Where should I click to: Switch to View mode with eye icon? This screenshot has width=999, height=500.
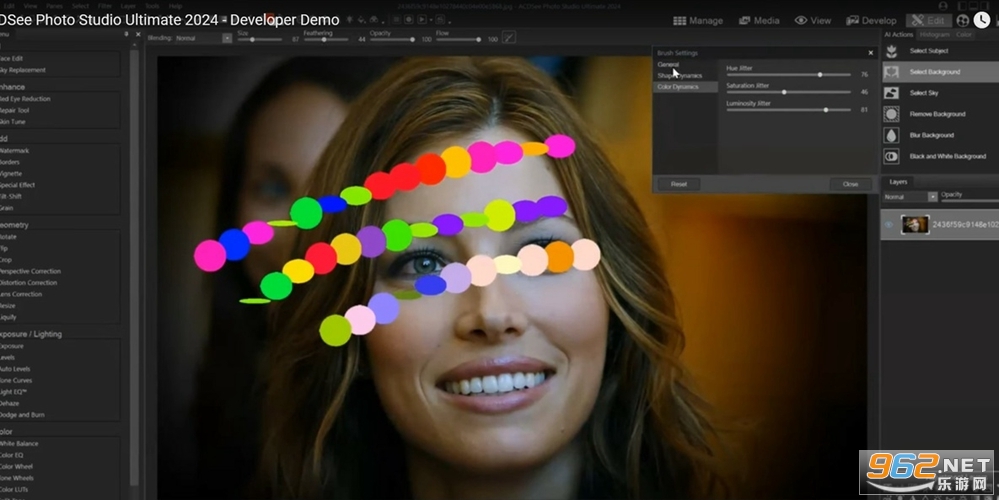tap(812, 20)
